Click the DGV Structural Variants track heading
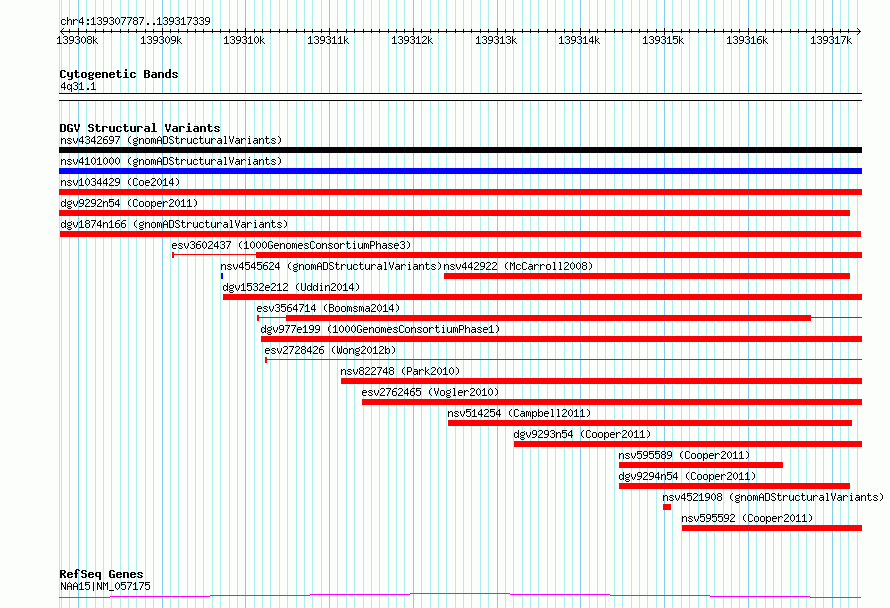This screenshot has width=890, height=608. (x=140, y=128)
